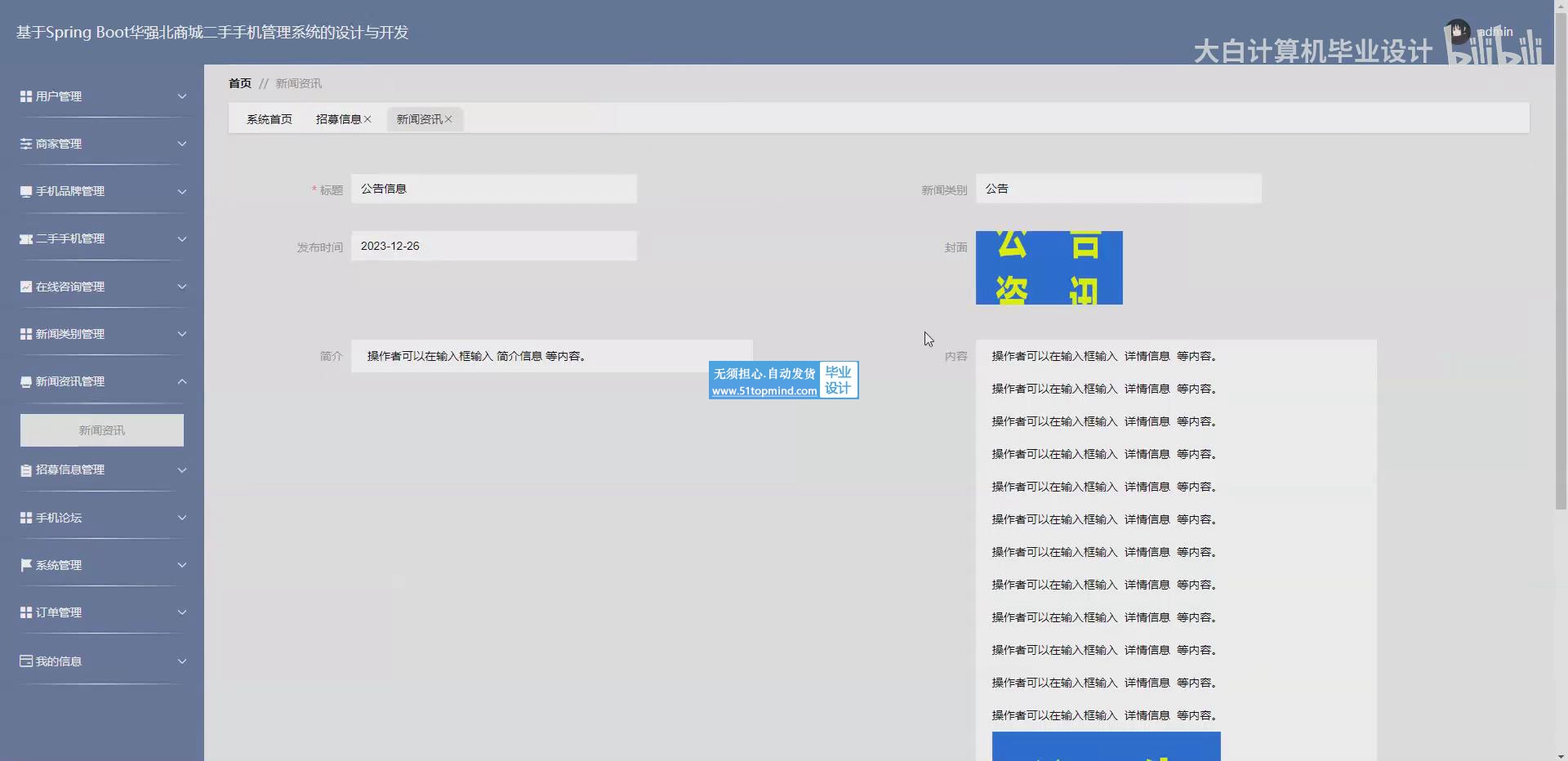Click the page vertical scrollbar thumb
1568x761 pixels.
coord(1561,261)
